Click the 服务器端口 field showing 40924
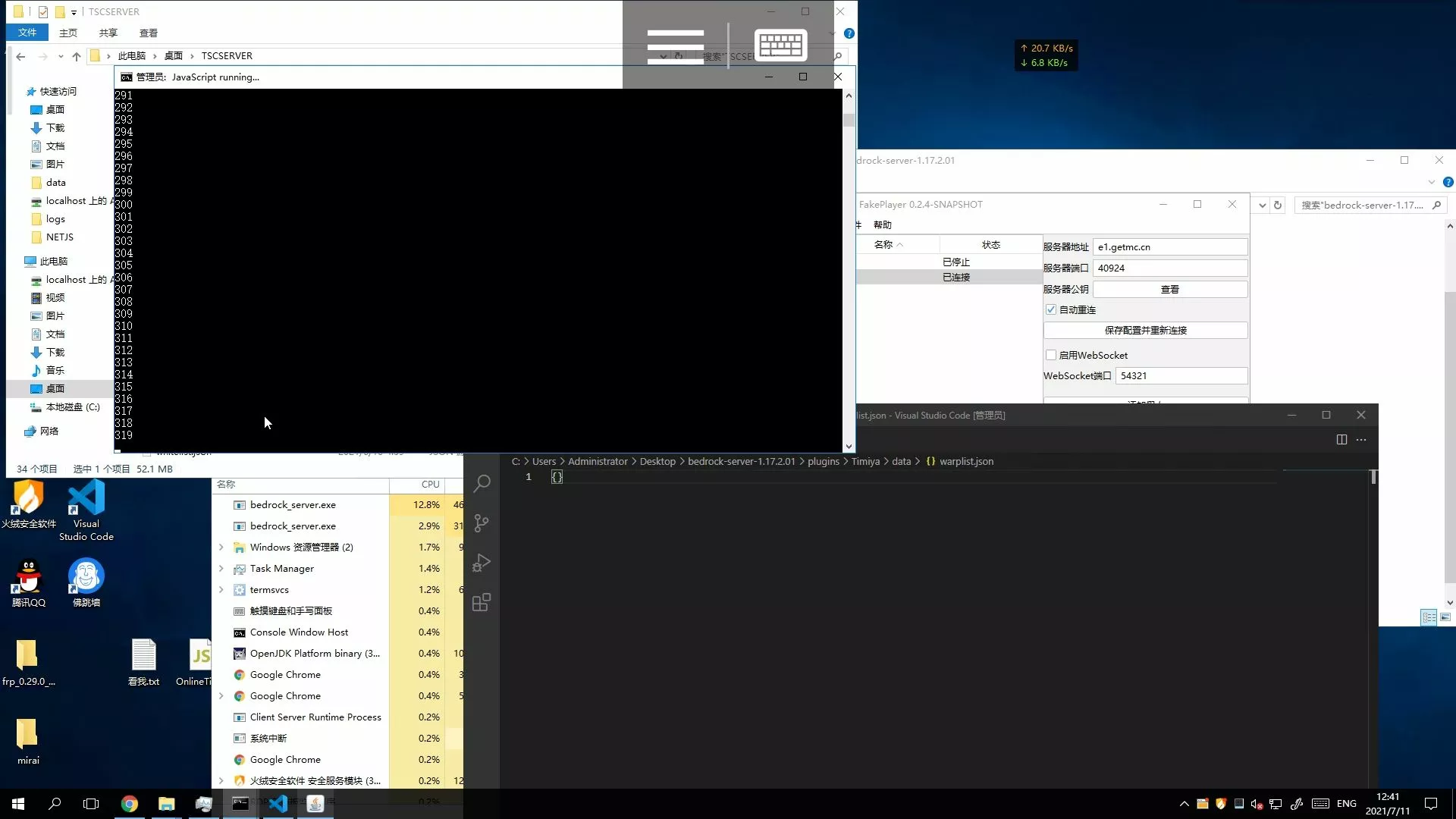The image size is (1456, 819). pos(1169,268)
